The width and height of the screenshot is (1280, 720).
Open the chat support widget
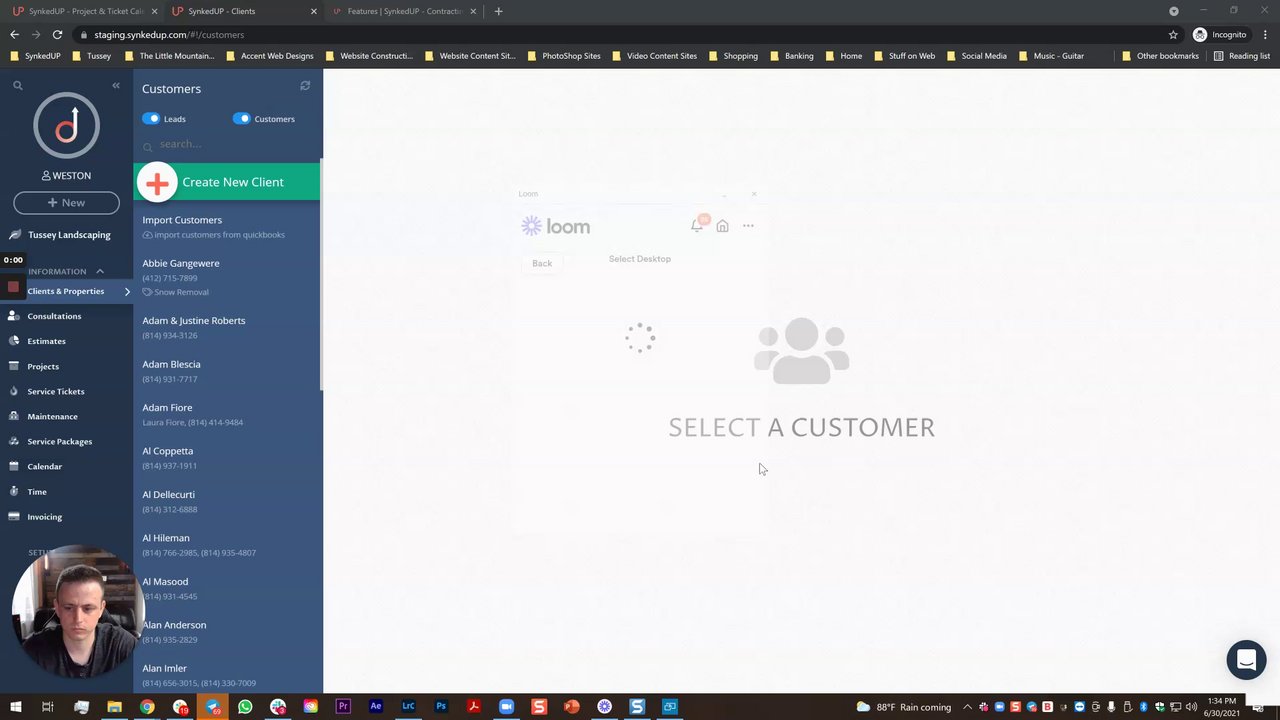[x=1246, y=660]
